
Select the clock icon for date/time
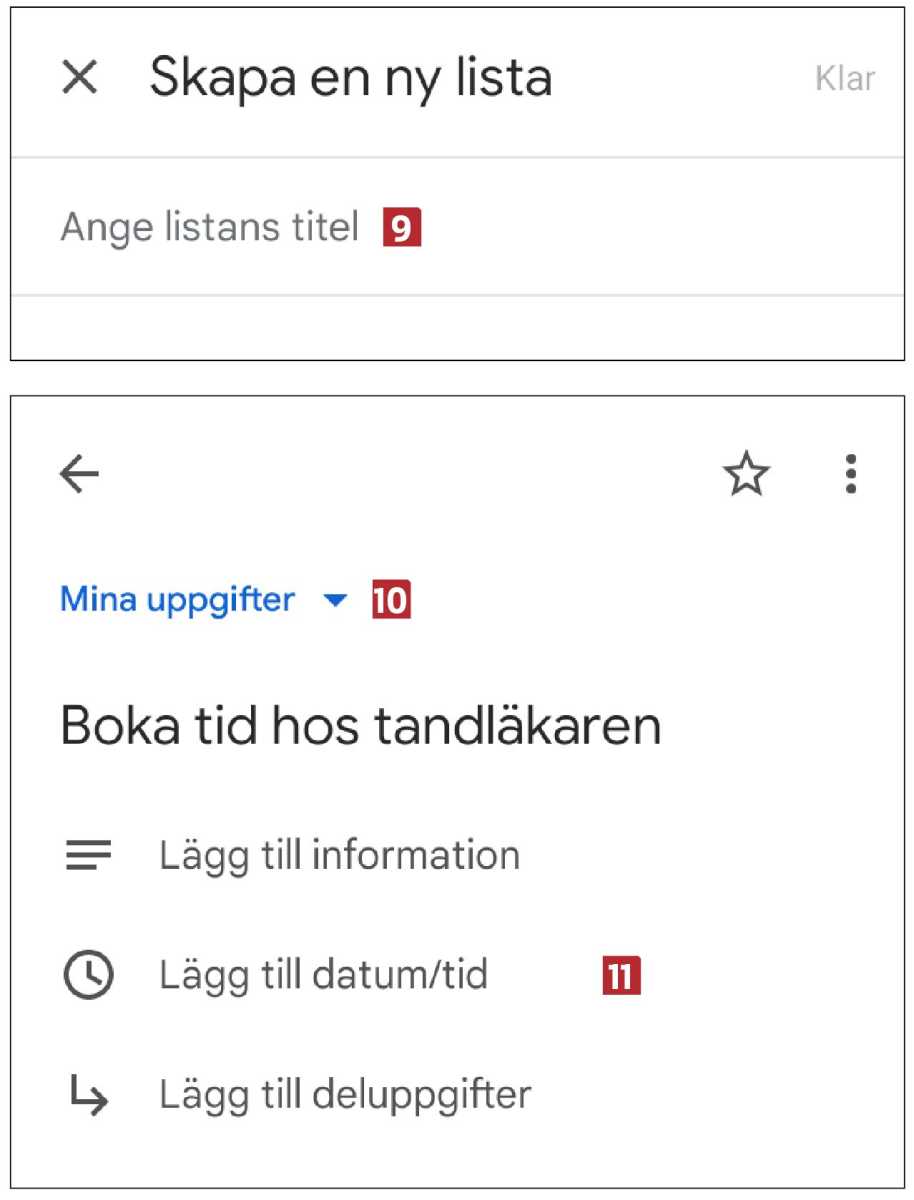point(88,975)
